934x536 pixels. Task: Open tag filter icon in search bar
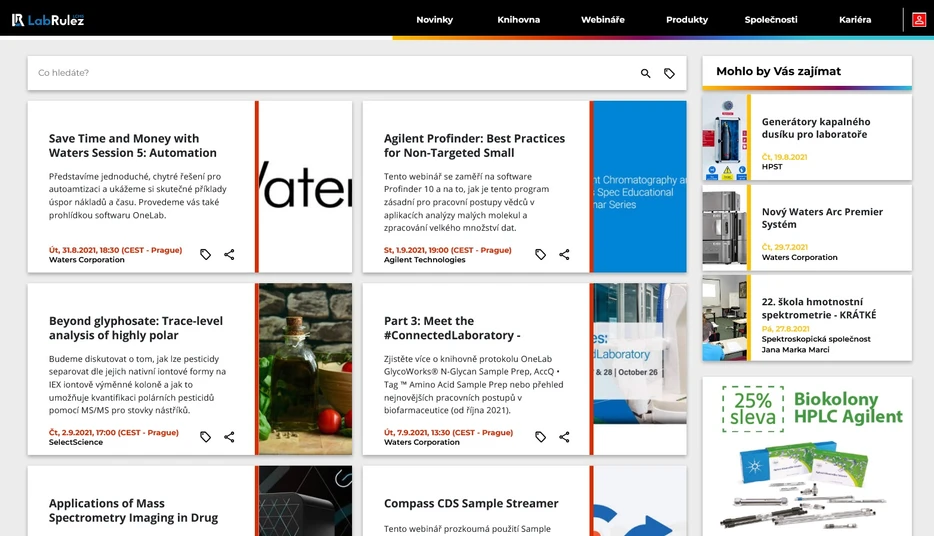[x=670, y=73]
